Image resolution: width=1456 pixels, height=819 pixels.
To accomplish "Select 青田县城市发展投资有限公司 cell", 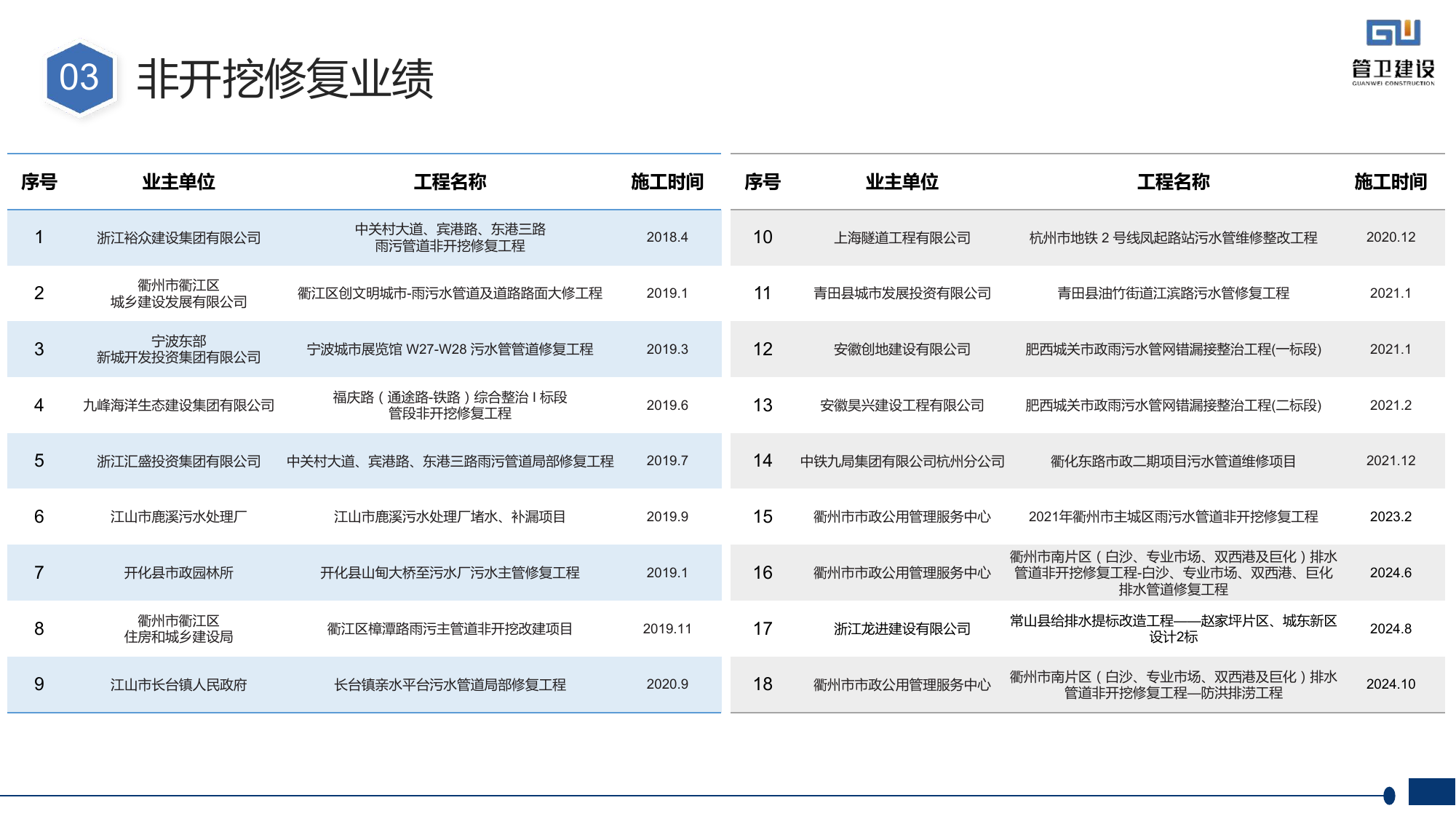I will (x=902, y=293).
